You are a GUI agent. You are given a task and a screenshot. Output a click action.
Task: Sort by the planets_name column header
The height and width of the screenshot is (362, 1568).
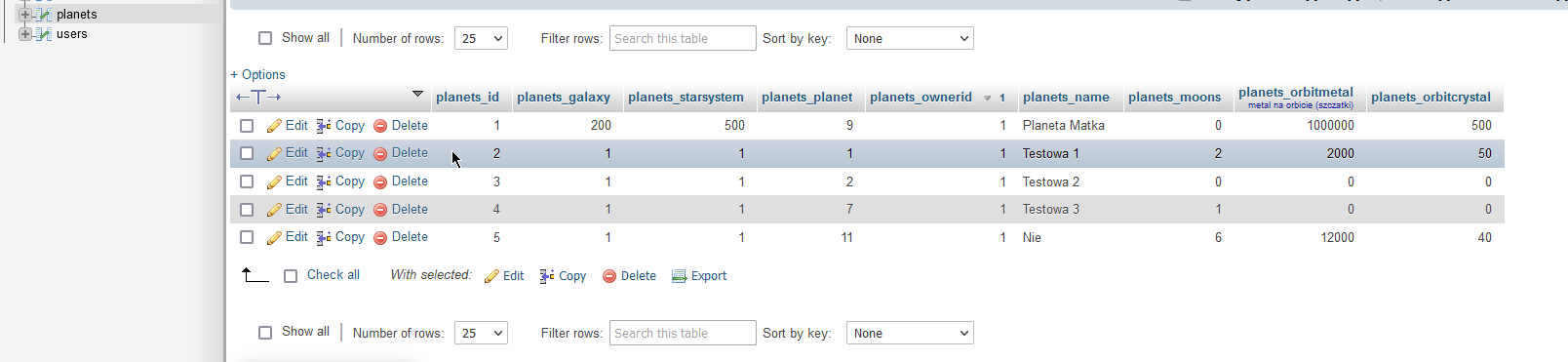[x=1066, y=97]
